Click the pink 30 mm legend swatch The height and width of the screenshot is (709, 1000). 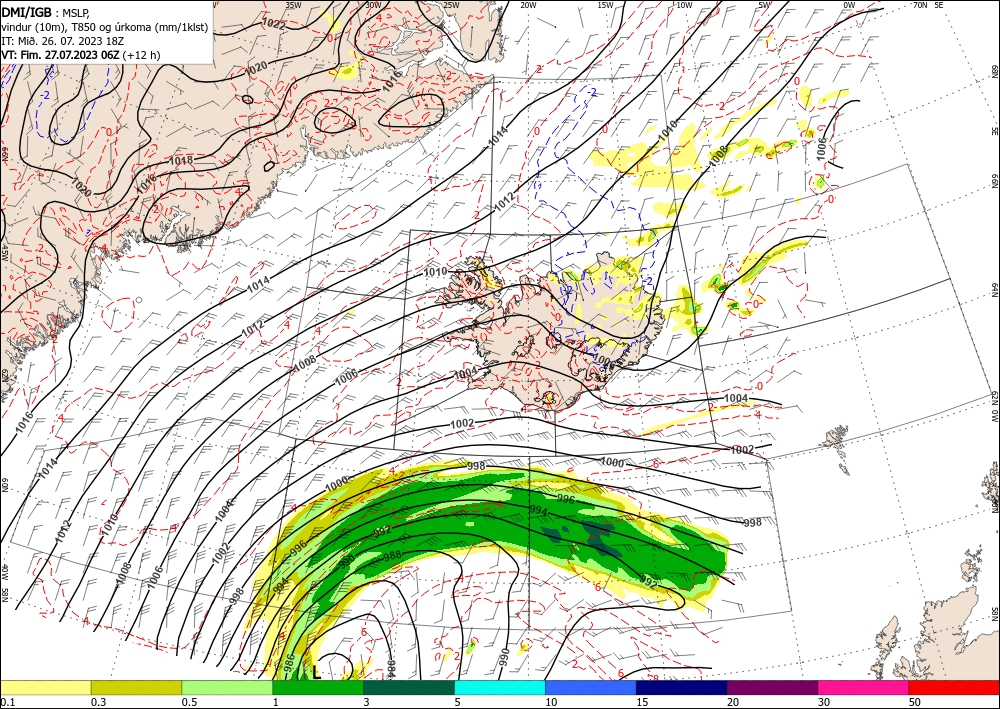(x=864, y=687)
